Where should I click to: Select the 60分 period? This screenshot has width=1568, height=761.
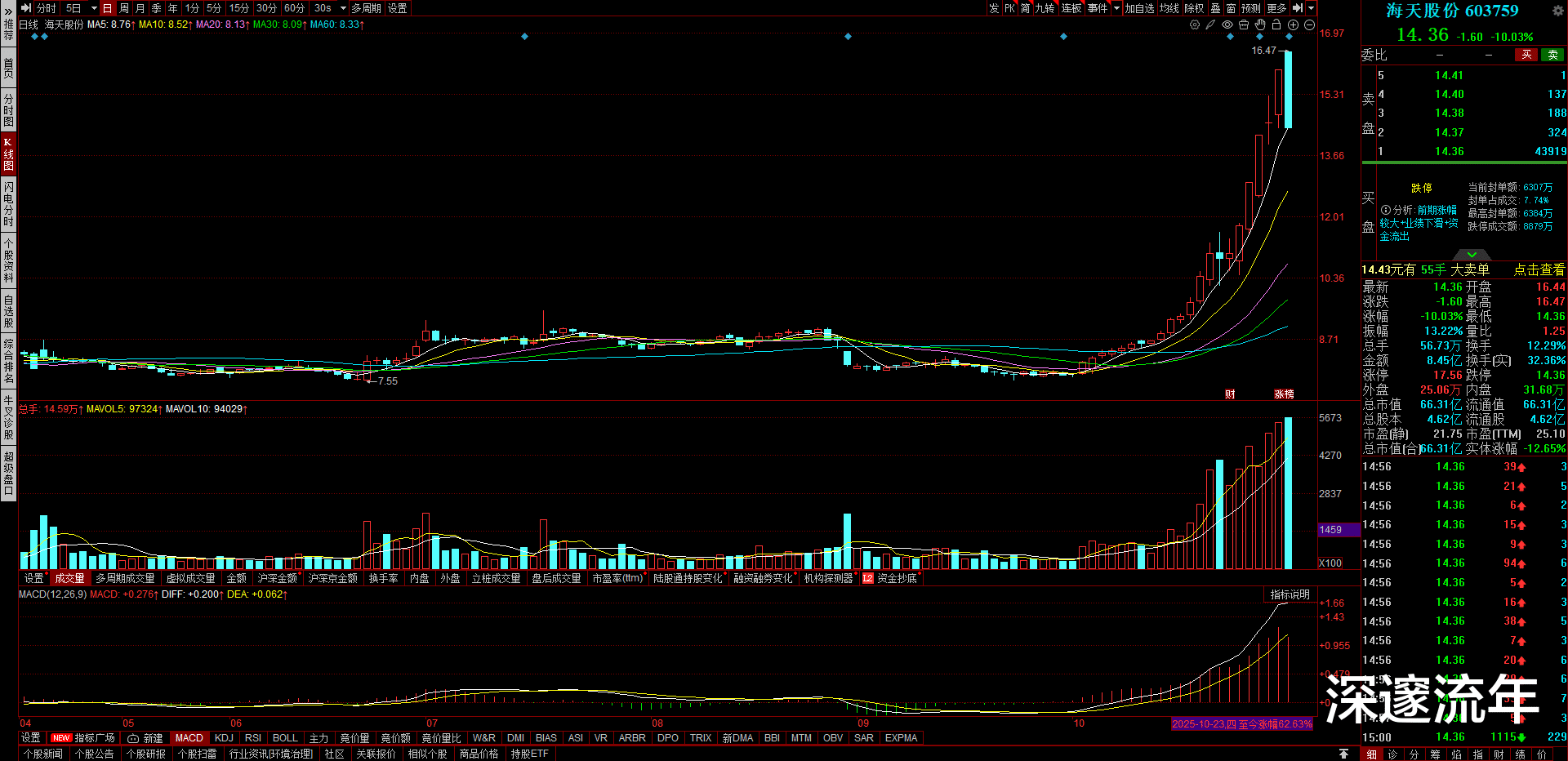294,8
